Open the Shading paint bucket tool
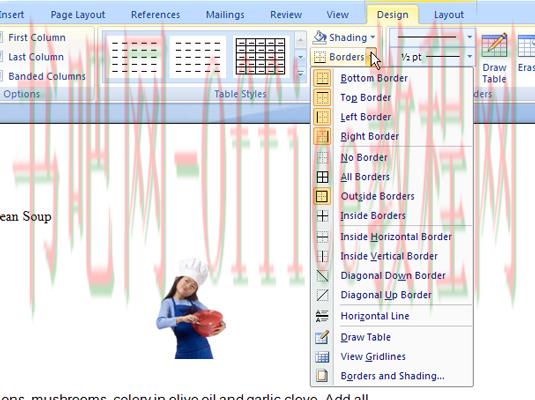535x400 pixels. coord(320,38)
